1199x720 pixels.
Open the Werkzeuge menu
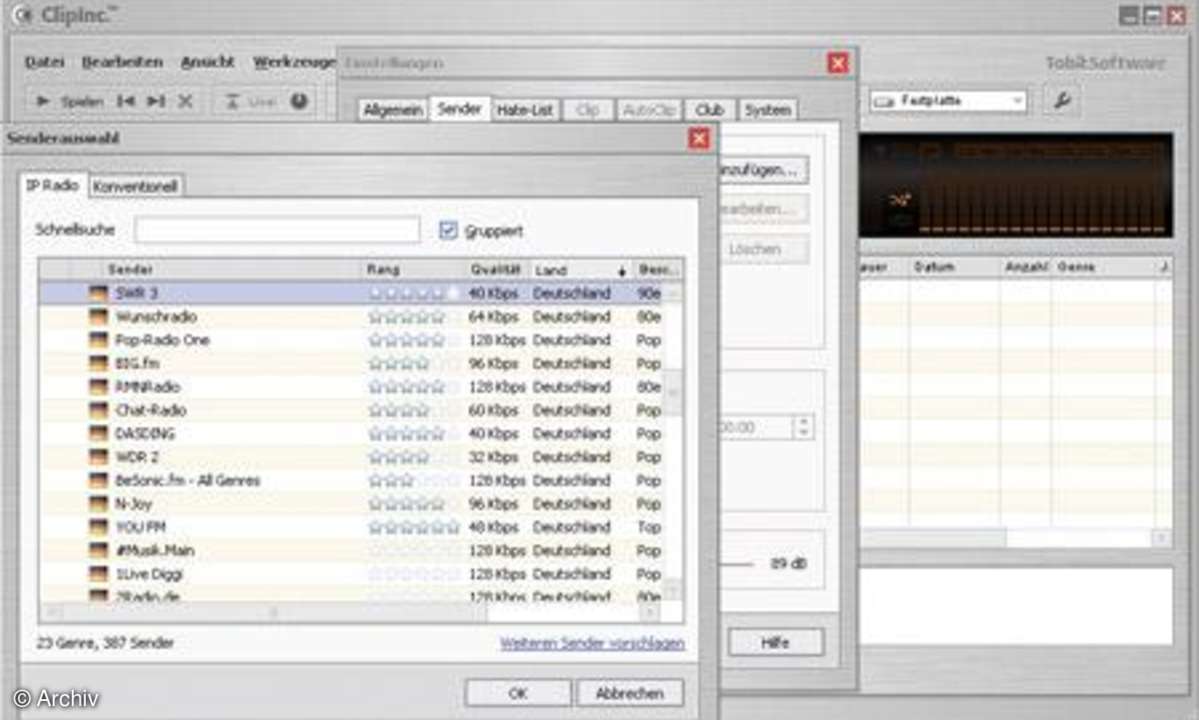[294, 62]
